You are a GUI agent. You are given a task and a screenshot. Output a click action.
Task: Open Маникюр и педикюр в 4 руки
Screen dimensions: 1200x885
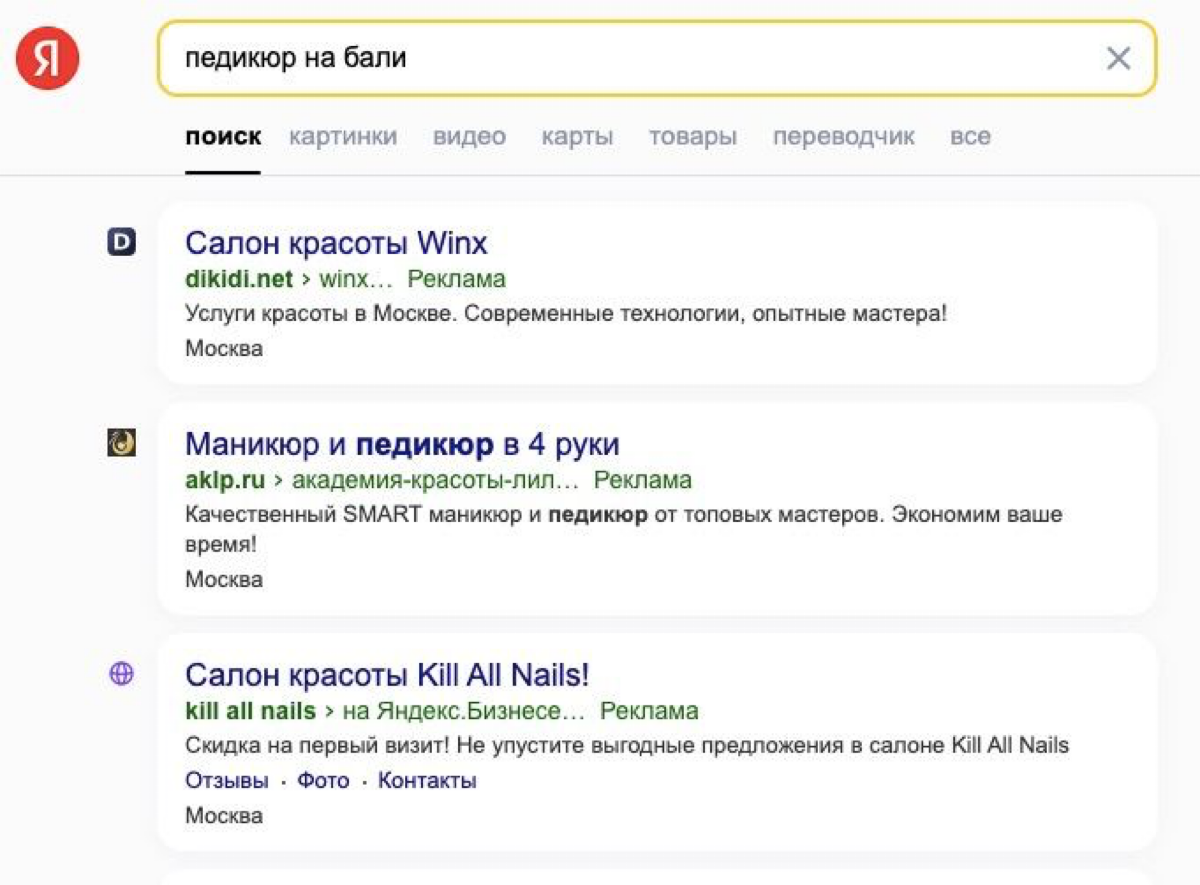pos(402,444)
